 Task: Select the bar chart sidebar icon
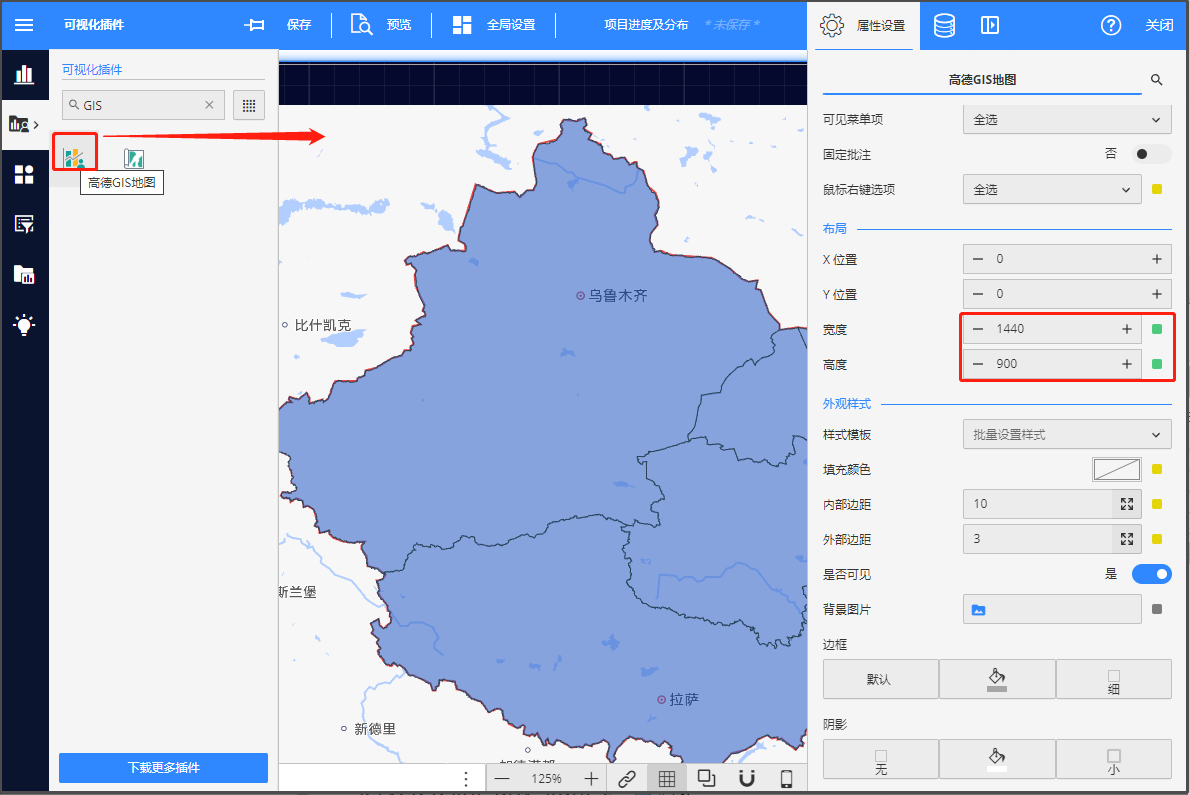[24, 74]
